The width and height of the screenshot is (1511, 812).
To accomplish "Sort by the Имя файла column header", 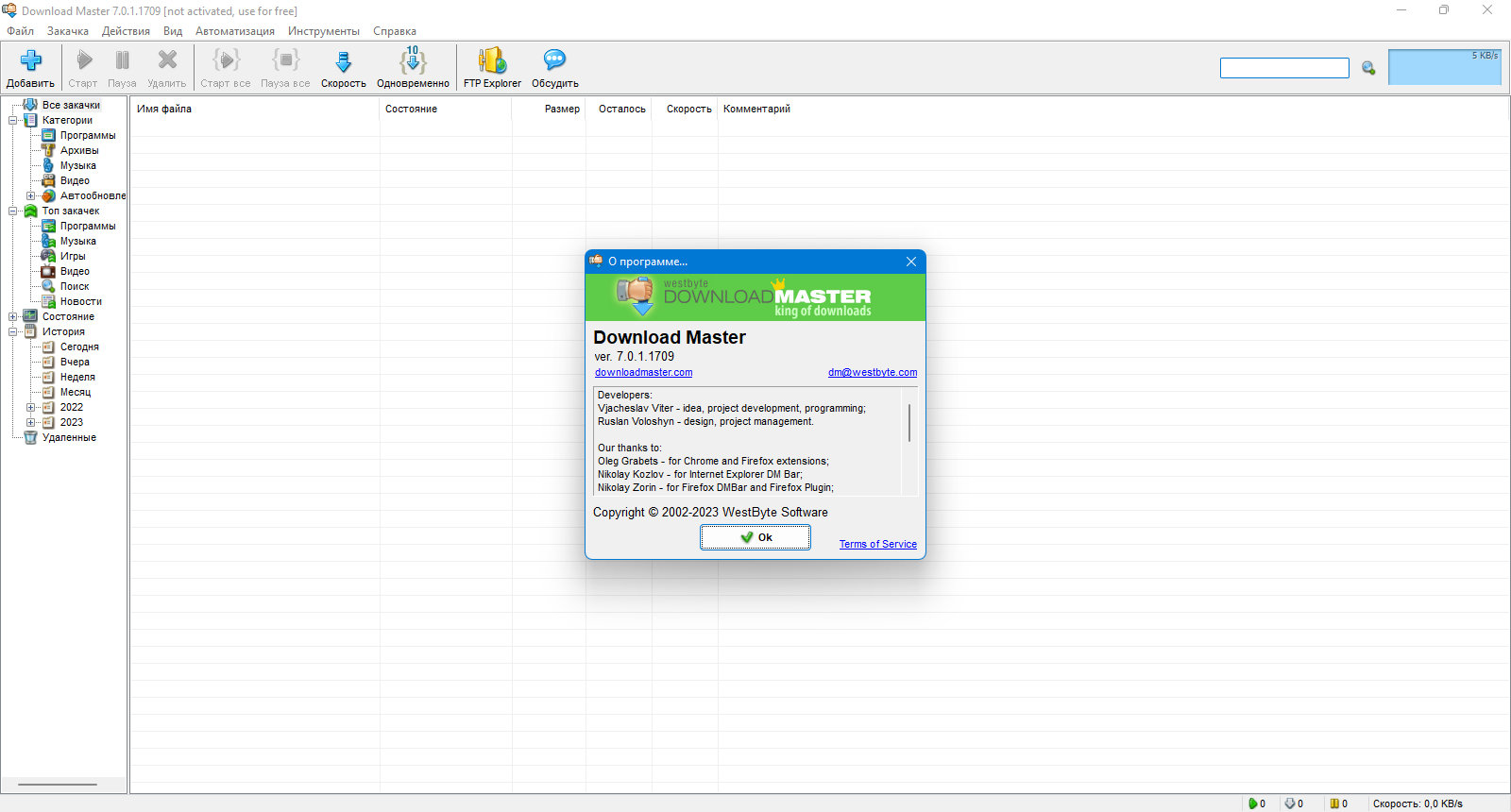I will click(255, 109).
